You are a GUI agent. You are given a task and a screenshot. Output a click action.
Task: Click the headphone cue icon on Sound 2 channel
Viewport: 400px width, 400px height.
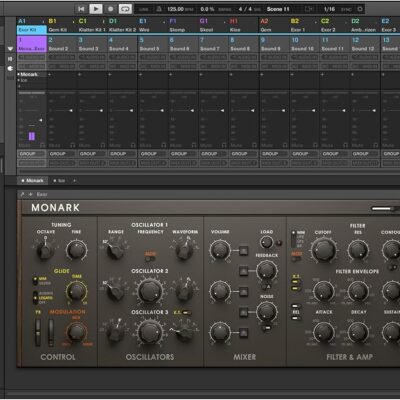tap(73, 145)
